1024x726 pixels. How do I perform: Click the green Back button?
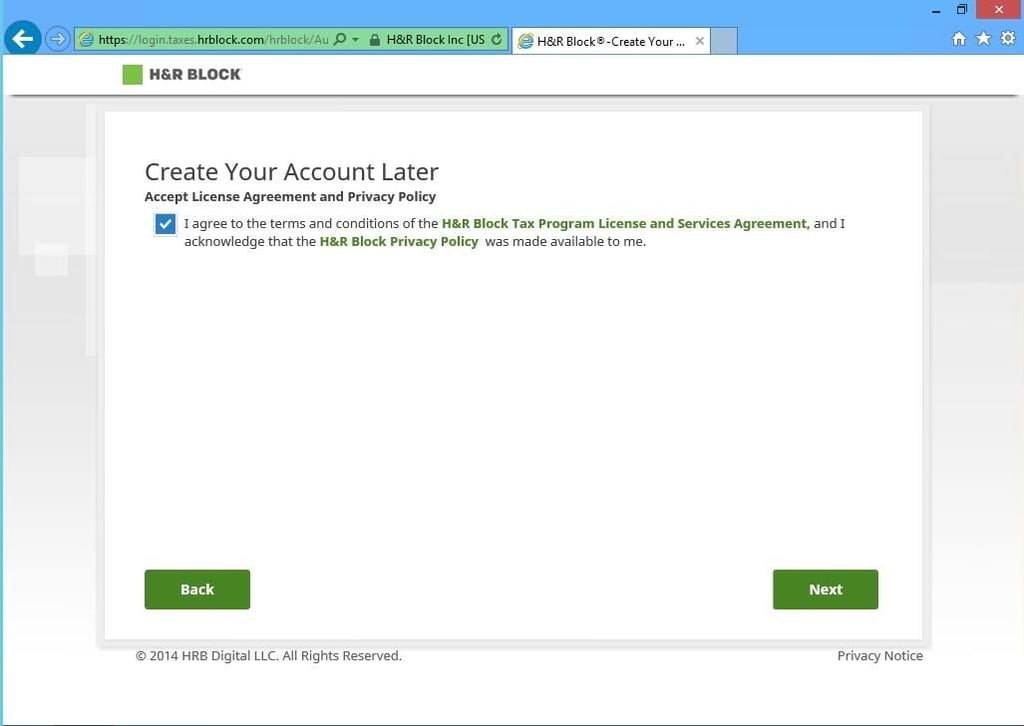point(197,590)
